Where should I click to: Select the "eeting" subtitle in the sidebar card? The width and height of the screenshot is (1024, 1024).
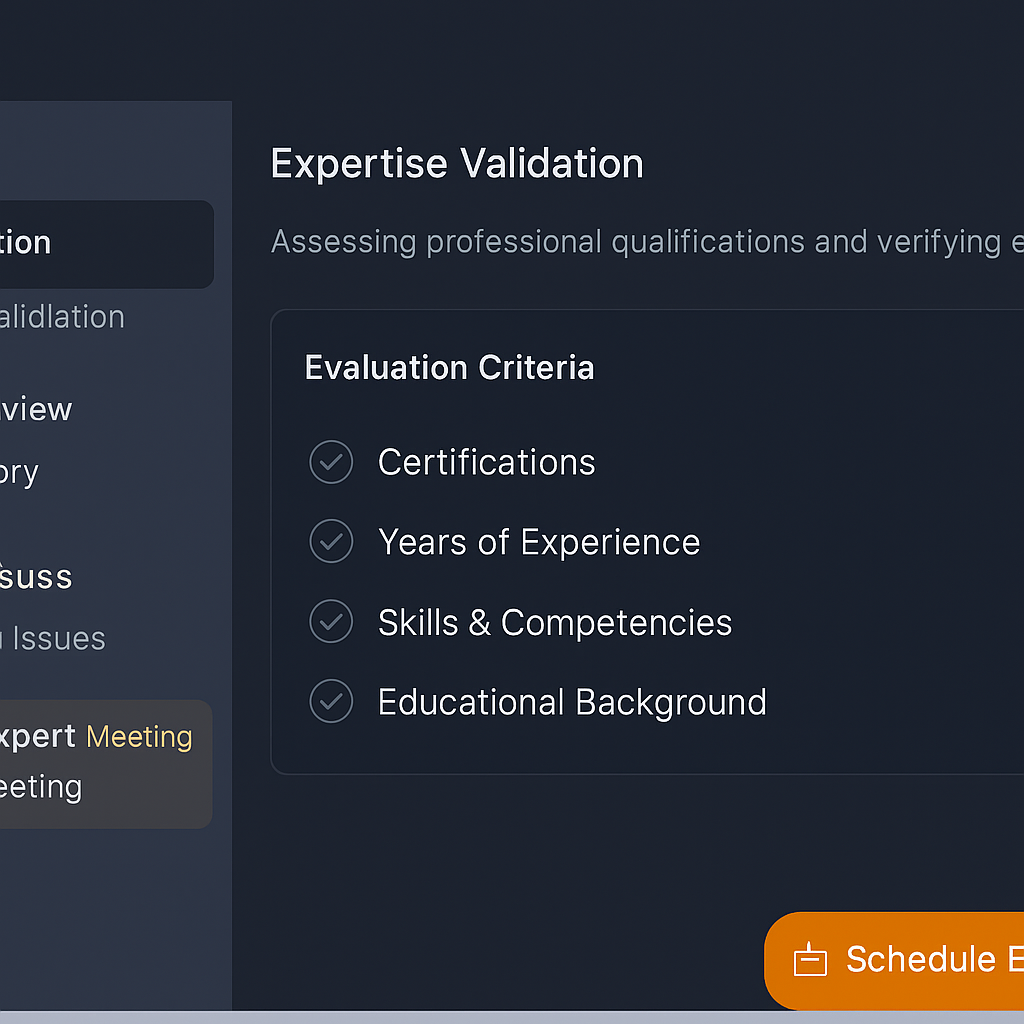pyautogui.click(x=41, y=787)
